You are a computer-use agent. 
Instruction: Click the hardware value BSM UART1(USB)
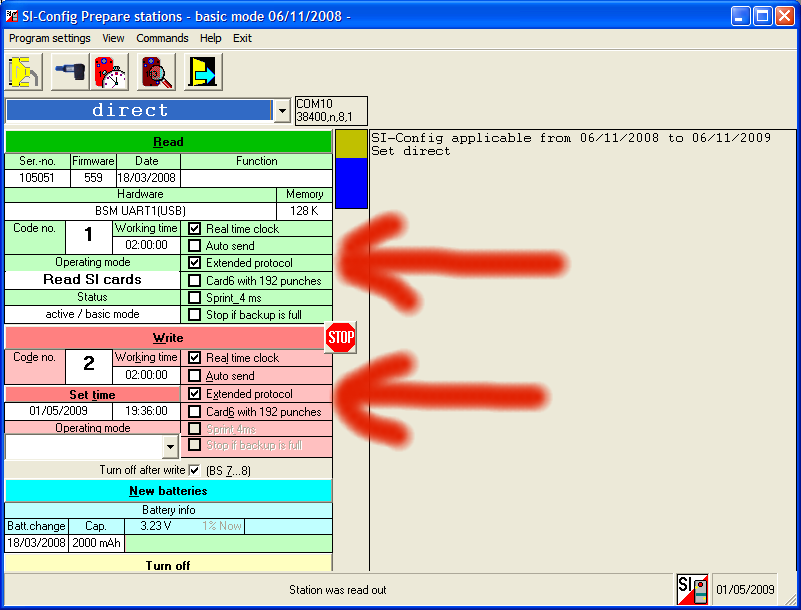click(x=140, y=210)
